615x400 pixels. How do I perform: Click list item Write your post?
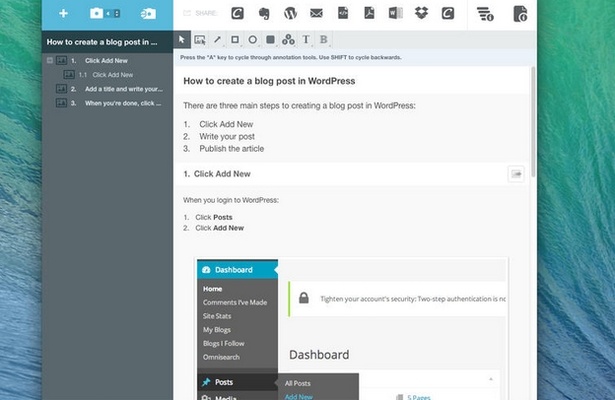tap(227, 136)
